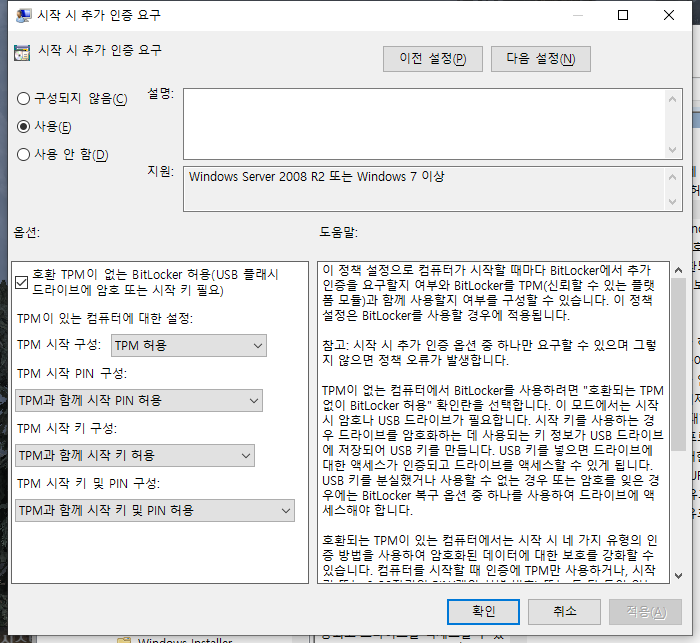Click the 이전 설정(P) button
700x643 pixels.
[x=433, y=59]
